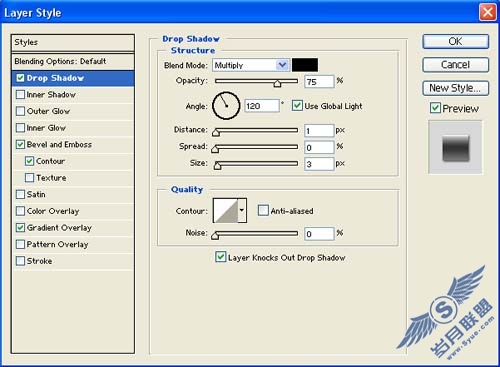Enable the Satin checkbox
This screenshot has height=367, width=500.
click(x=20, y=194)
